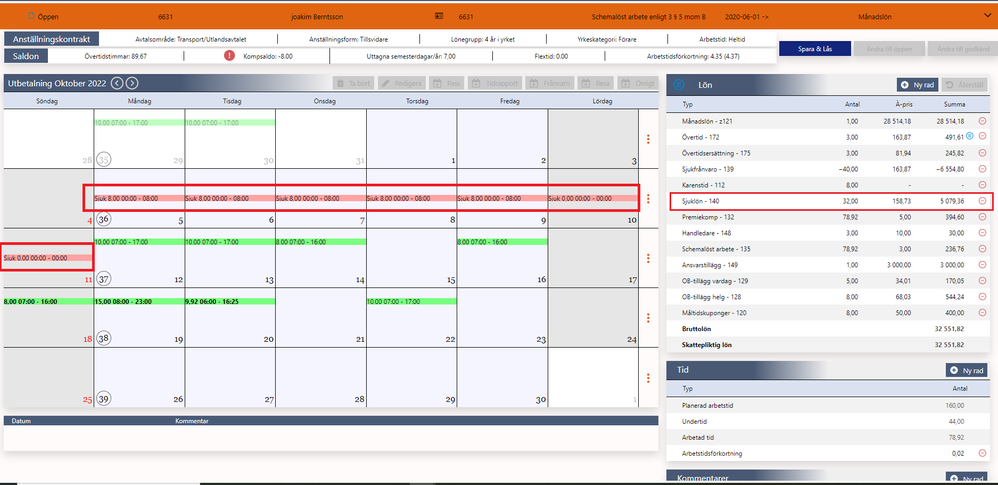Expand the orange header chevron
This screenshot has width=998, height=485.
point(987,17)
